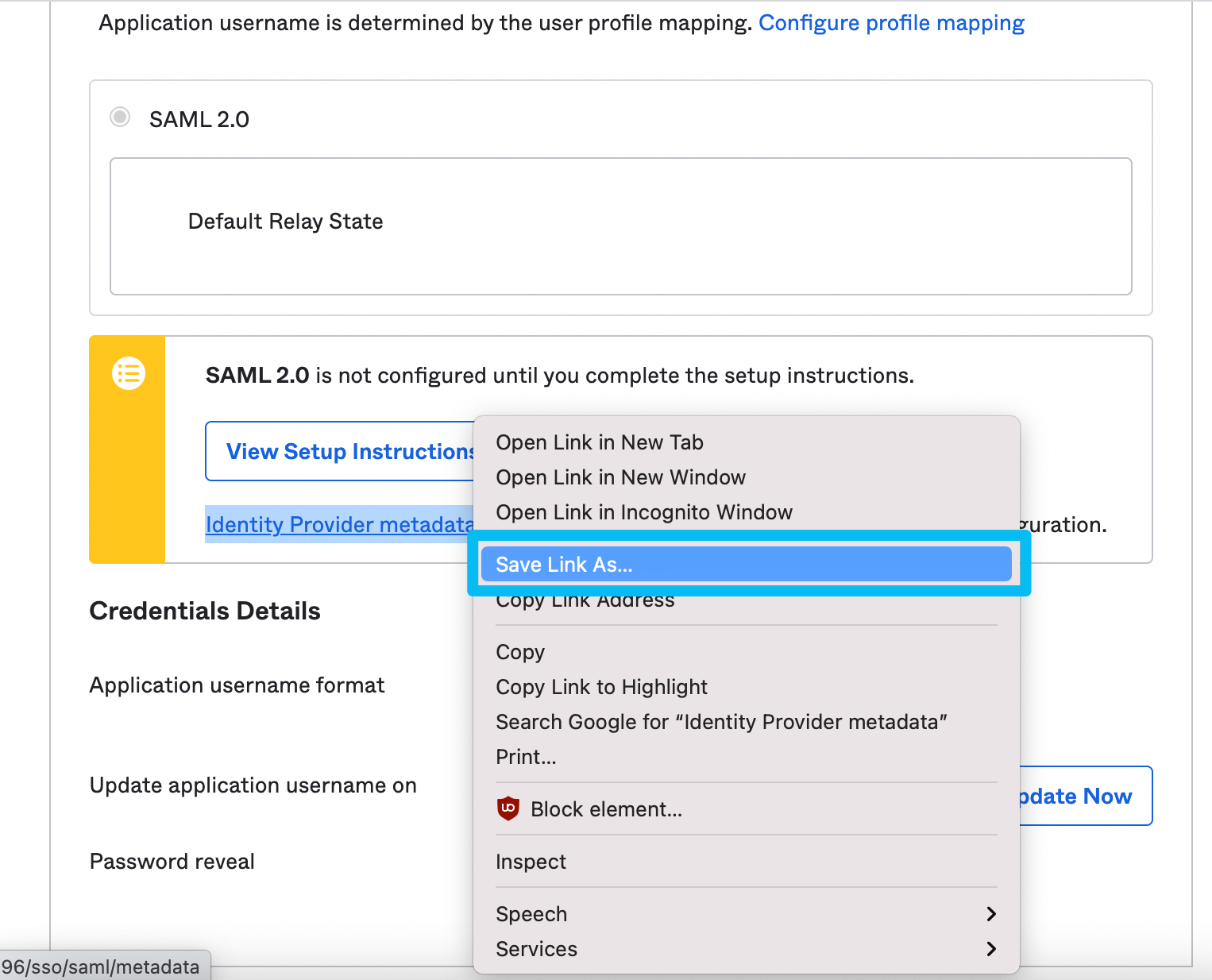Image resolution: width=1212 pixels, height=980 pixels.
Task: Click Update application username on label
Action: pyautogui.click(x=253, y=785)
